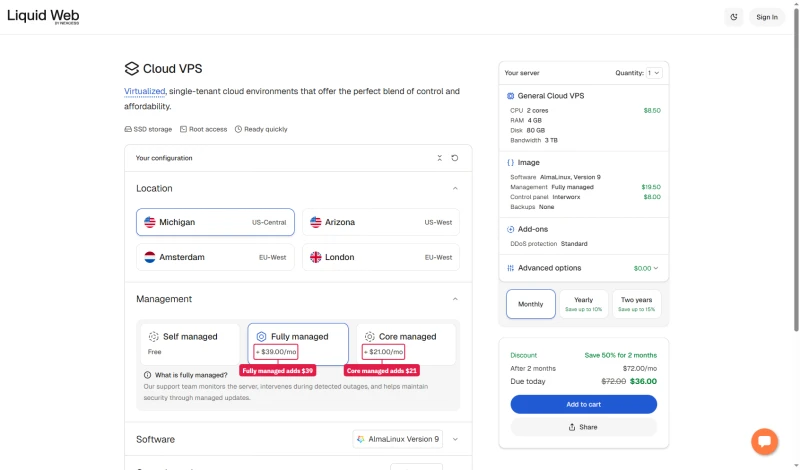
Task: Click the Software section heading
Action: (156, 439)
